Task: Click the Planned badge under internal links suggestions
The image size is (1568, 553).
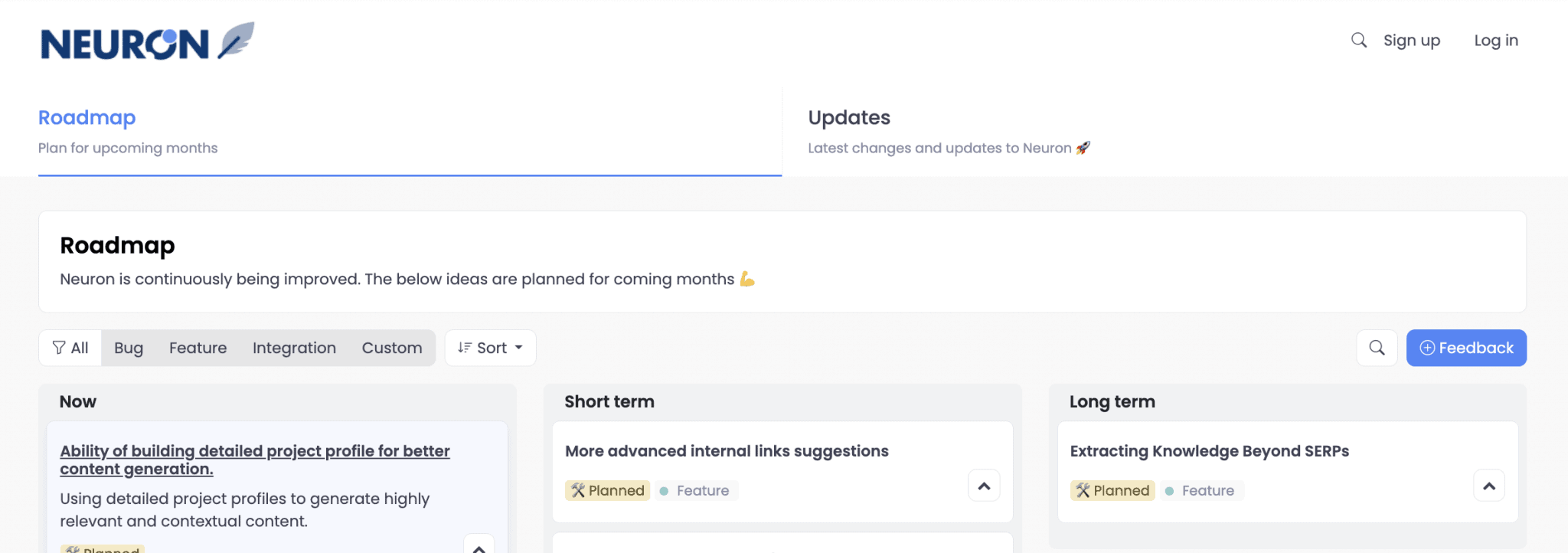Action: click(607, 490)
